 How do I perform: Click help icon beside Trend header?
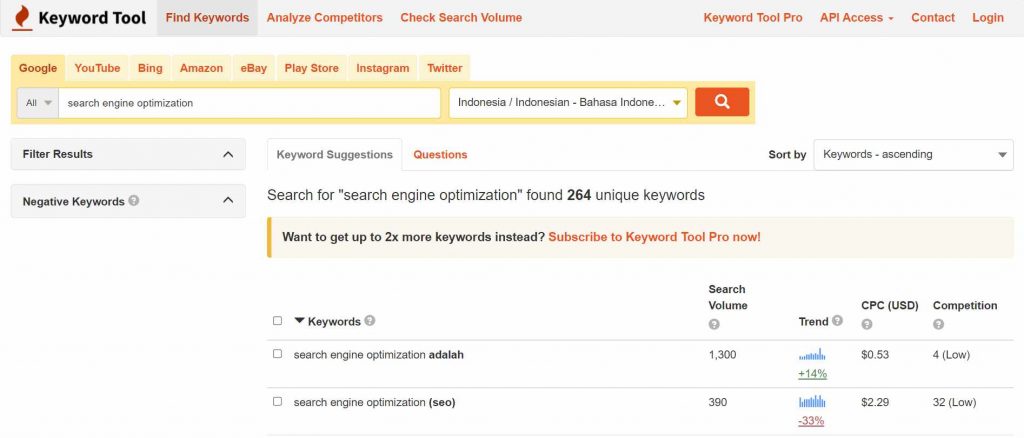pos(837,321)
